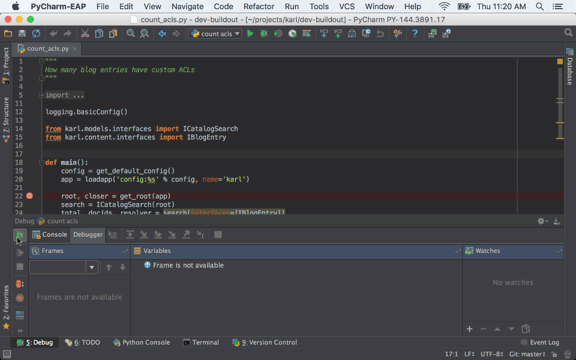Click the Cut scissors icon
Image resolution: width=576 pixels, height=360 pixels.
point(85,34)
